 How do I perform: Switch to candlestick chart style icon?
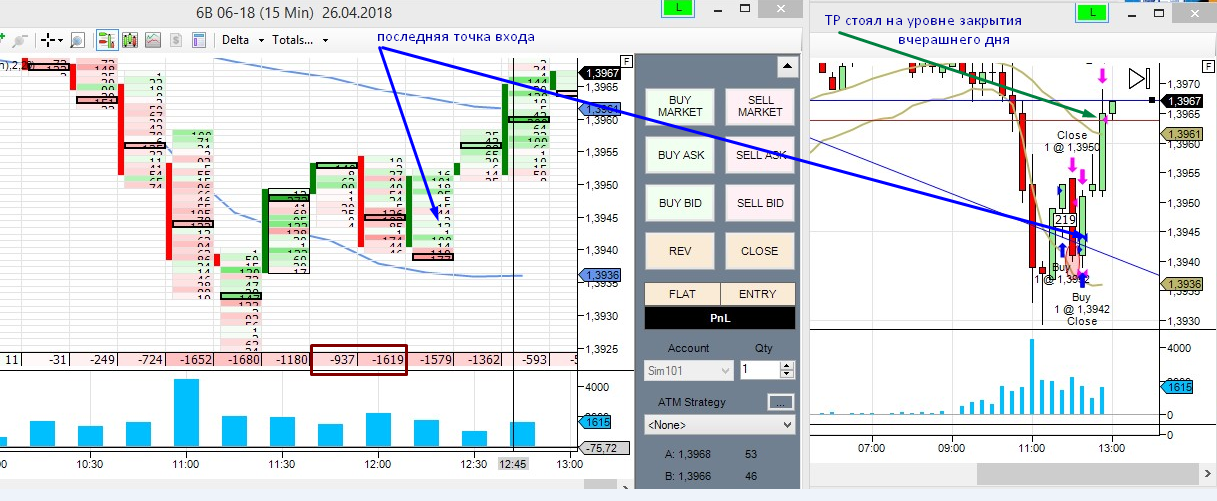point(129,40)
